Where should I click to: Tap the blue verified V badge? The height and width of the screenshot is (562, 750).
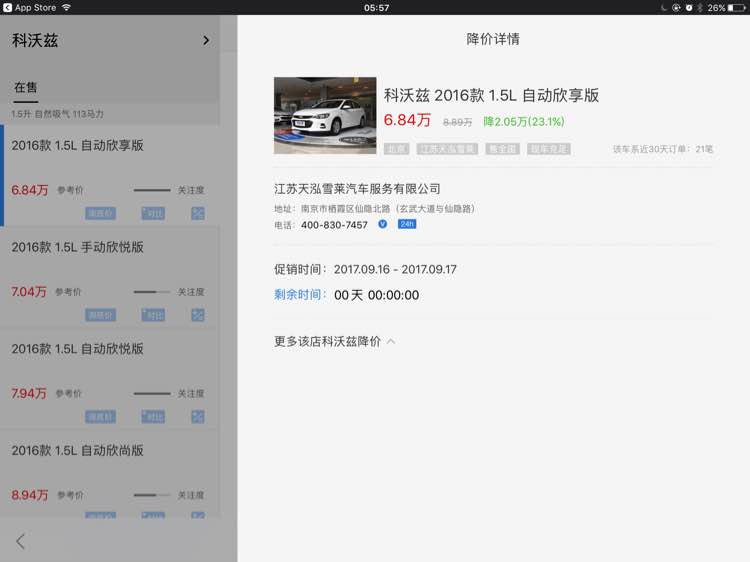coord(383,224)
